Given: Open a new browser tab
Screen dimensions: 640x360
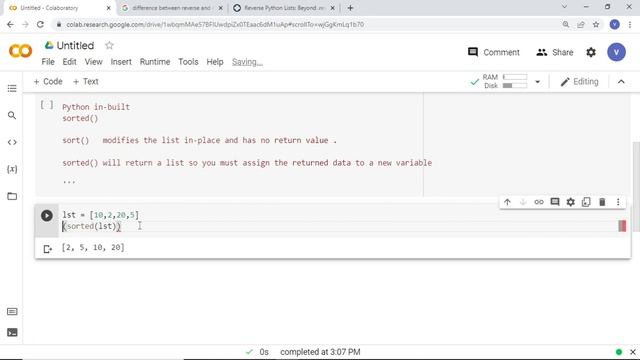Looking at the screenshot, I should point(350,8).
